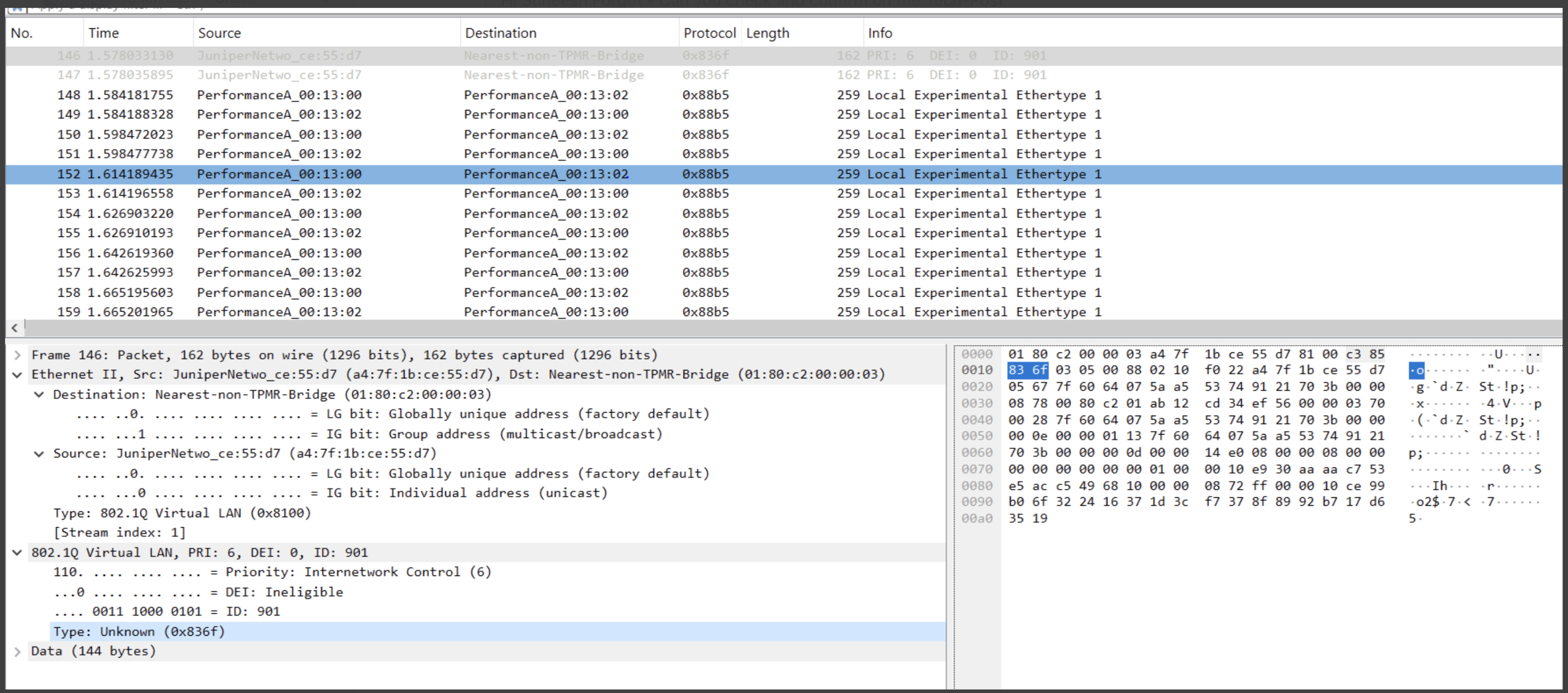Select the ID: 901 bit field line
The height and width of the screenshot is (693, 1568).
167,611
